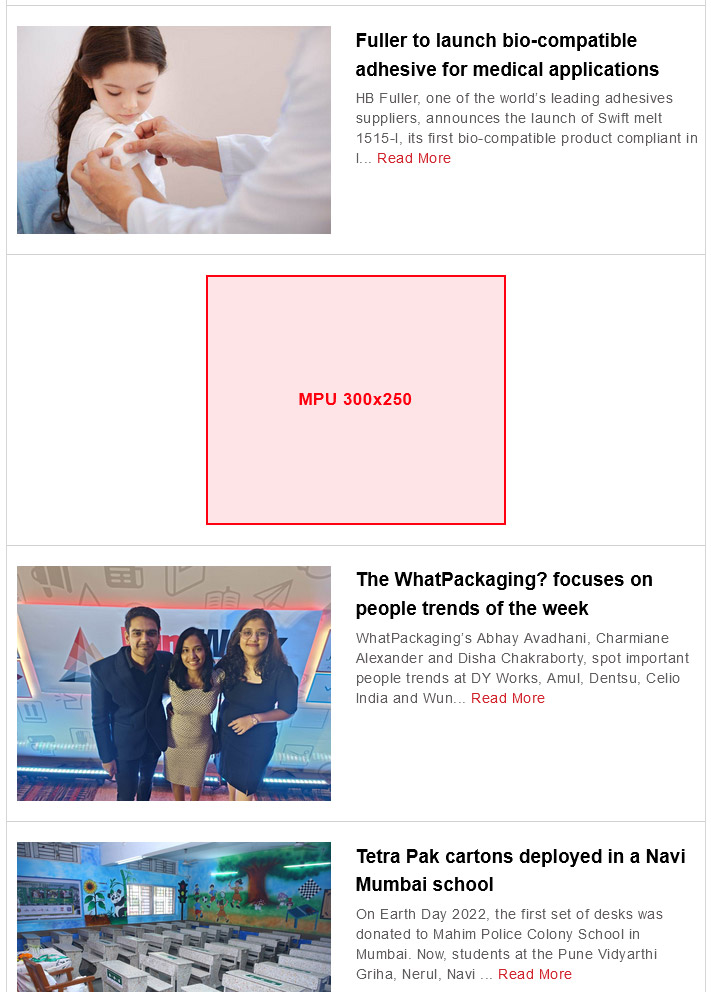
Task: Click Read More under the Fuller article
Action: point(414,158)
